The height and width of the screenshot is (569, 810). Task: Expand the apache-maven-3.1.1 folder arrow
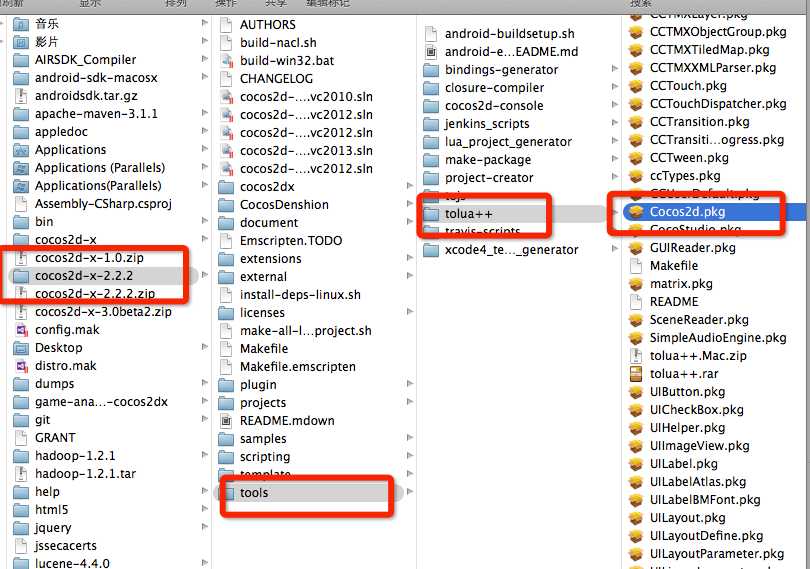(x=205, y=113)
